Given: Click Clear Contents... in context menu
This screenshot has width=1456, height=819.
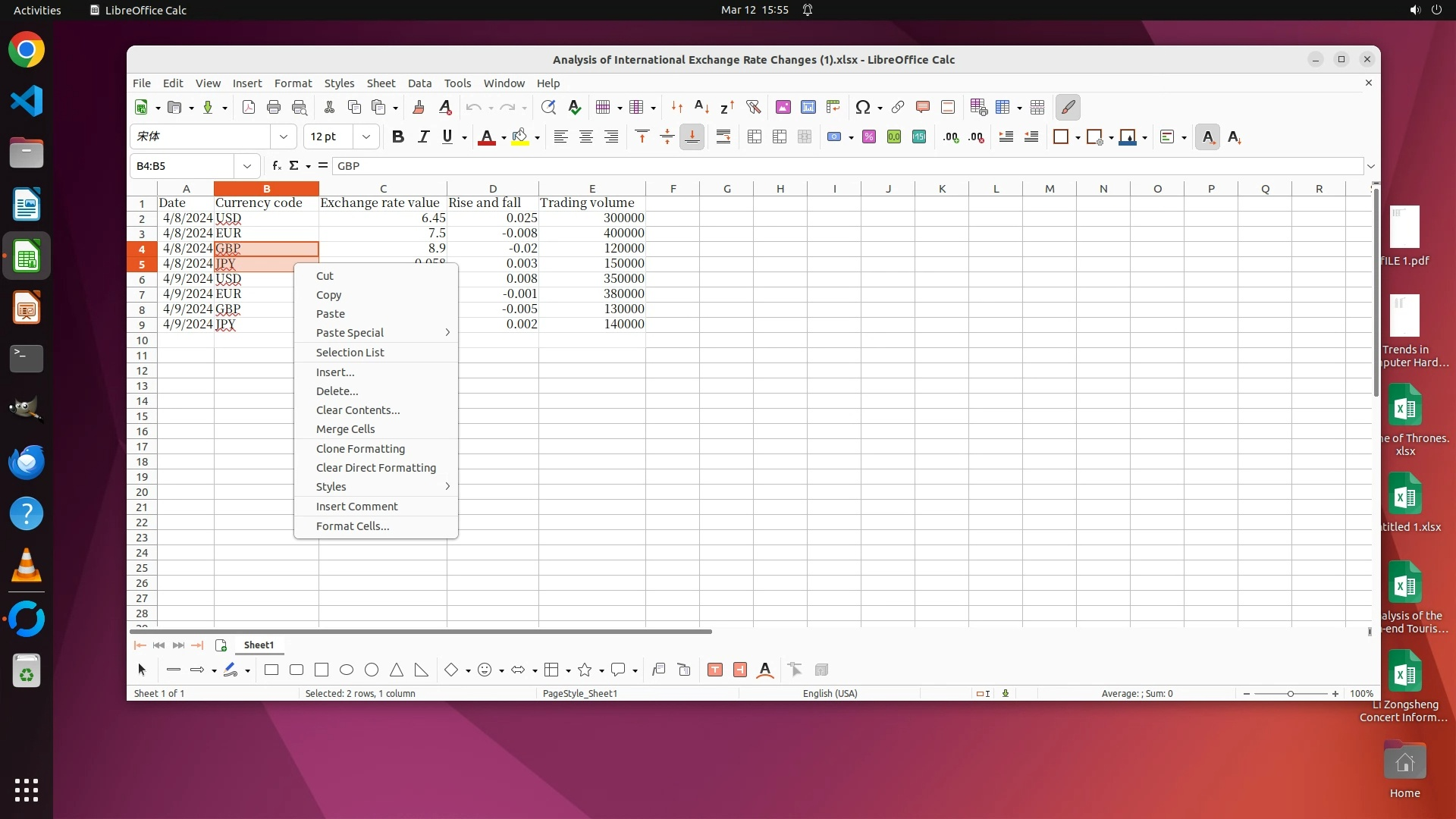Looking at the screenshot, I should point(358,410).
